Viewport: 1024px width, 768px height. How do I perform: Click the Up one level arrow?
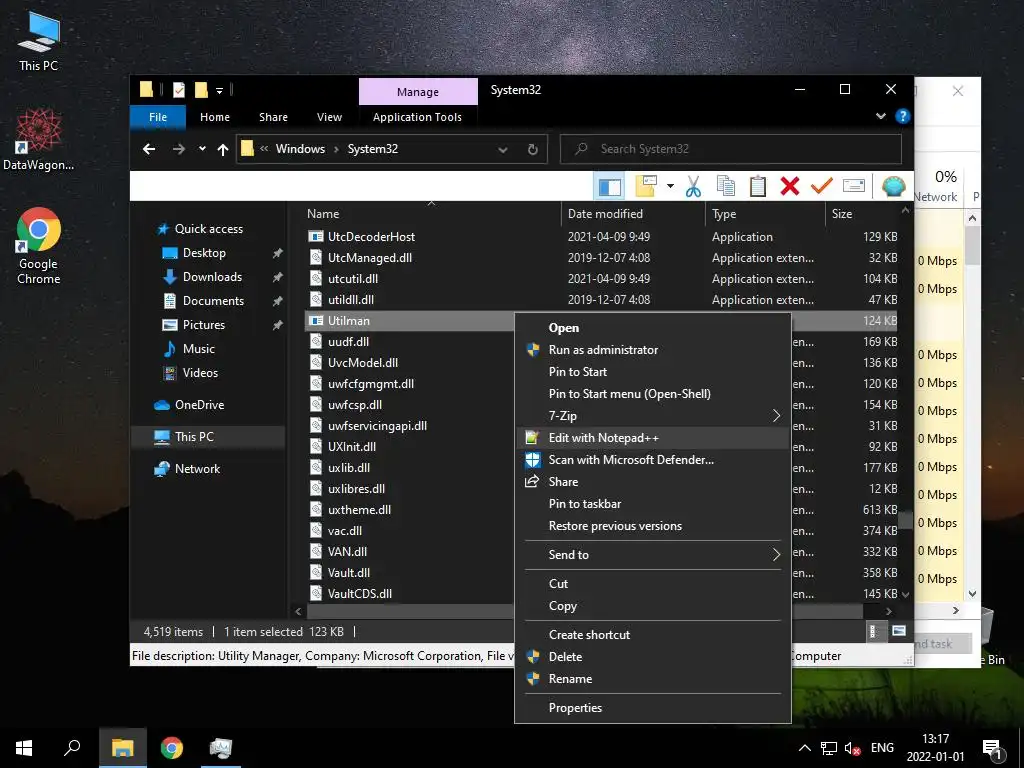[x=223, y=150]
